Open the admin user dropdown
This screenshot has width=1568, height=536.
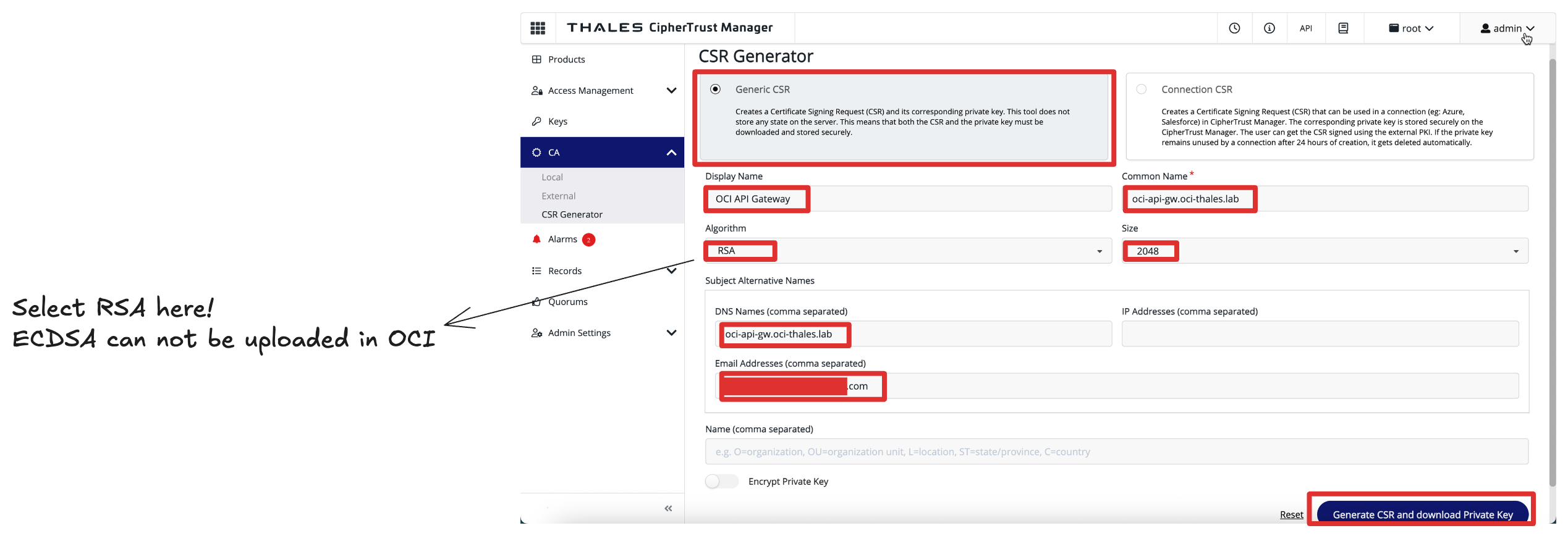tap(1507, 28)
